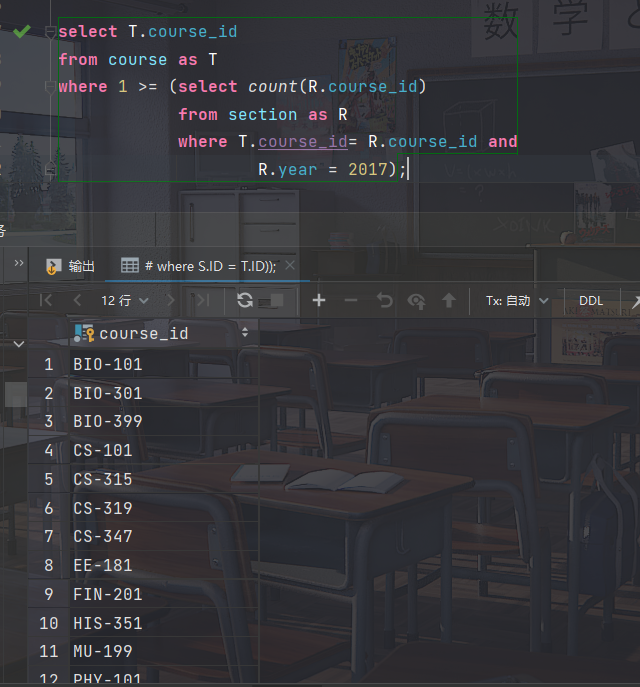Image resolution: width=640 pixels, height=687 pixels.
Task: Select row number 5 header
Action: tap(49, 479)
